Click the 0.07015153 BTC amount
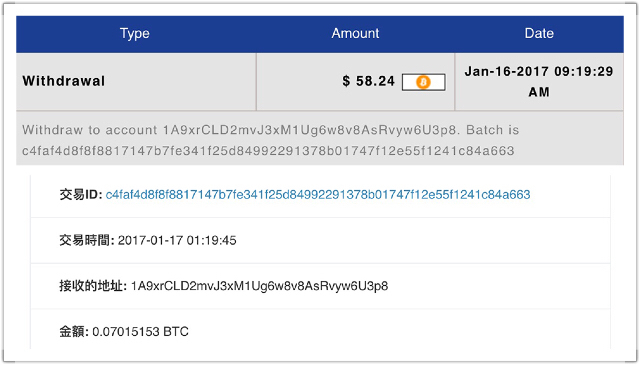This screenshot has width=640, height=365. 140,332
